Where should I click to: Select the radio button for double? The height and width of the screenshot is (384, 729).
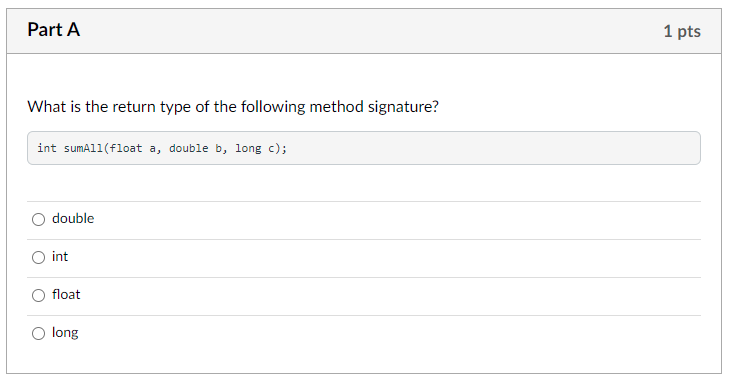(x=38, y=219)
